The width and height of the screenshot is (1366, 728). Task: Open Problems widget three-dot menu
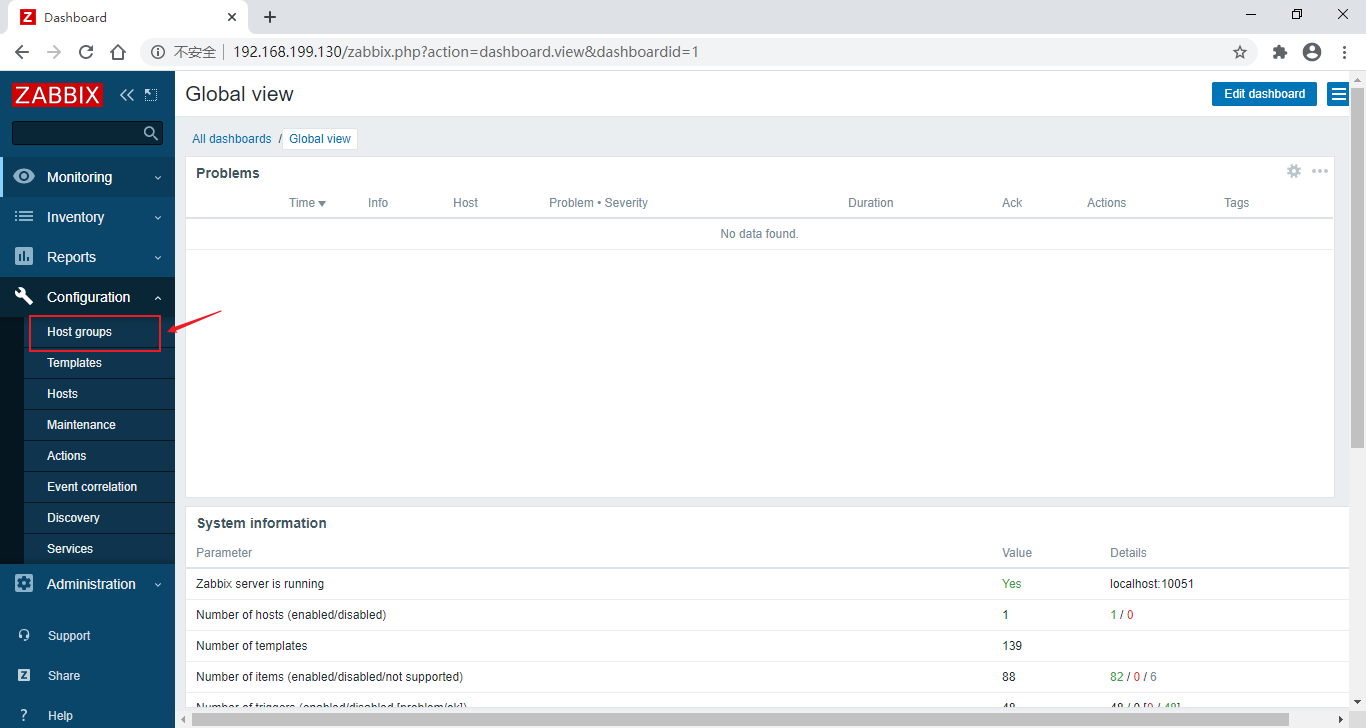click(1320, 171)
